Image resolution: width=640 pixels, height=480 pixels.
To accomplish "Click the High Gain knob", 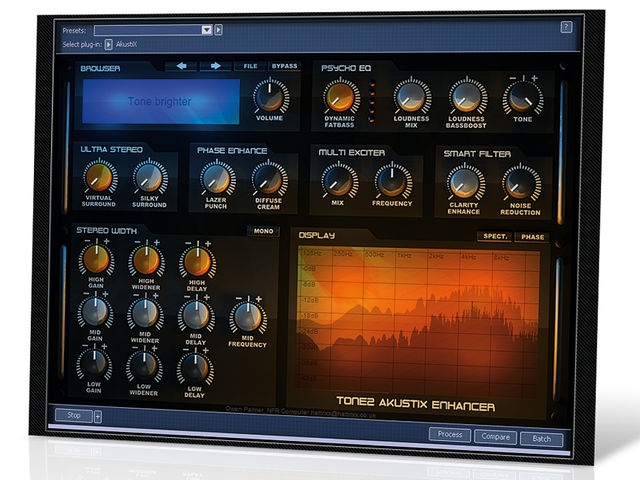I will pos(96,259).
